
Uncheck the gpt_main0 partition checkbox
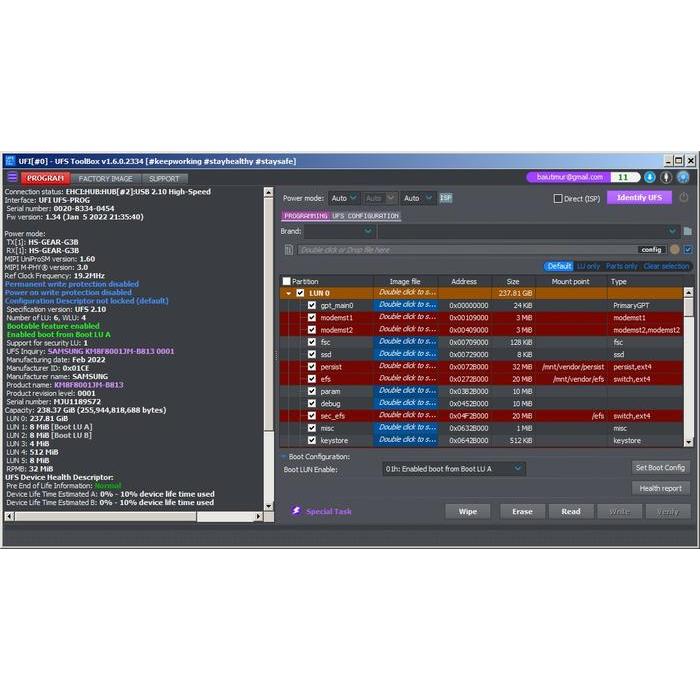pyautogui.click(x=312, y=305)
